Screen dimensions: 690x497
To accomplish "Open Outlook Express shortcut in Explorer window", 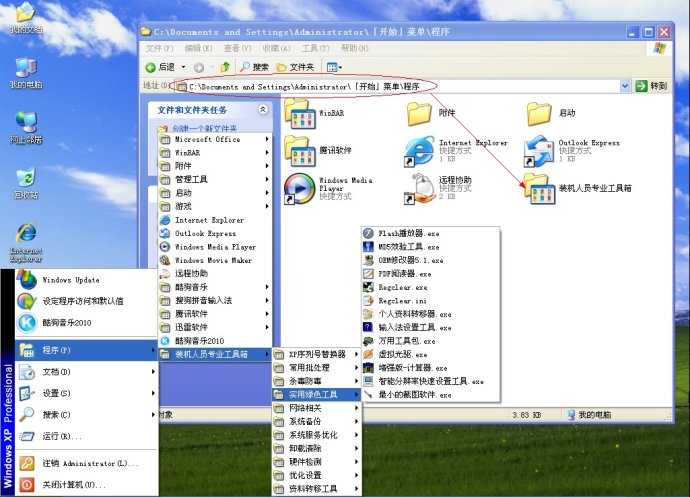I will pyautogui.click(x=539, y=151).
